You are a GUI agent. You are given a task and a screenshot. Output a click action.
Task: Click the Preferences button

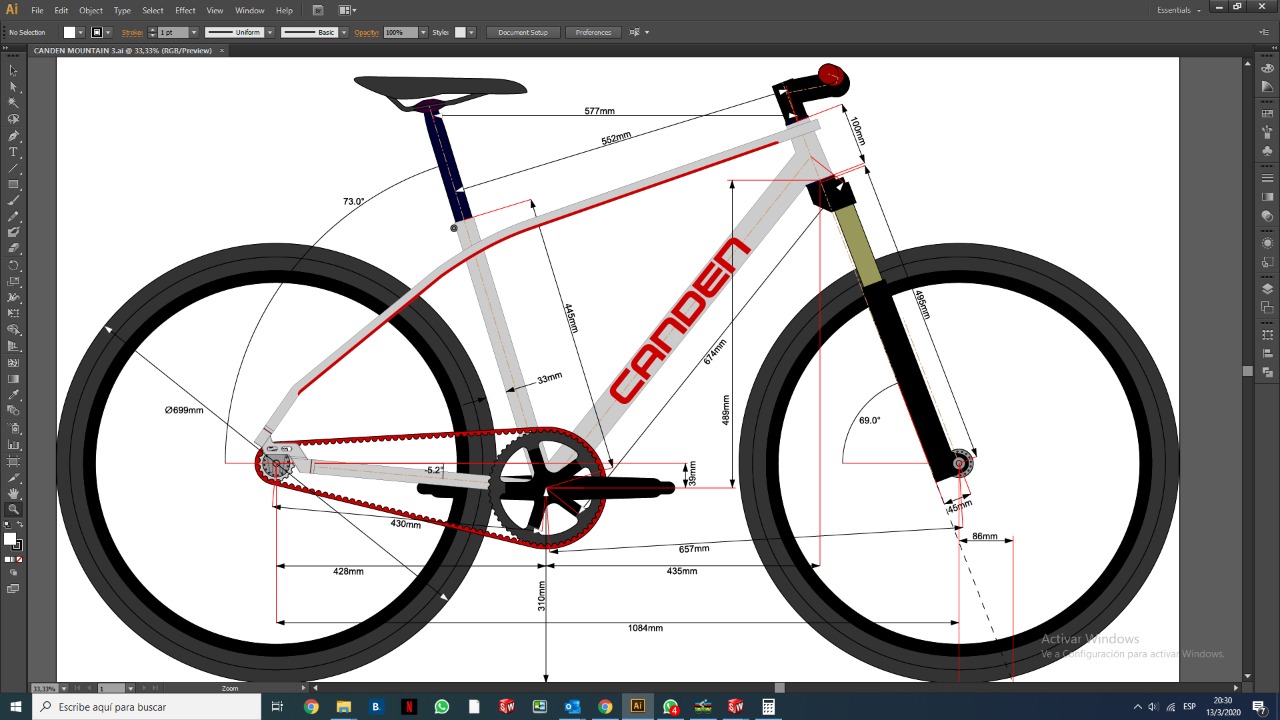pos(593,32)
